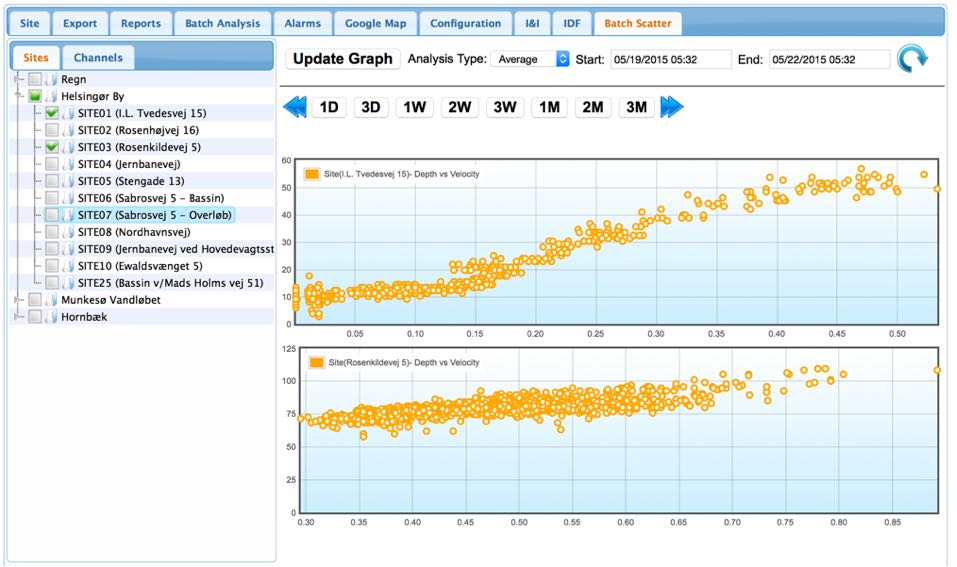This screenshot has height=567, width=957.
Task: Set range with the 2W button
Action: pos(460,107)
